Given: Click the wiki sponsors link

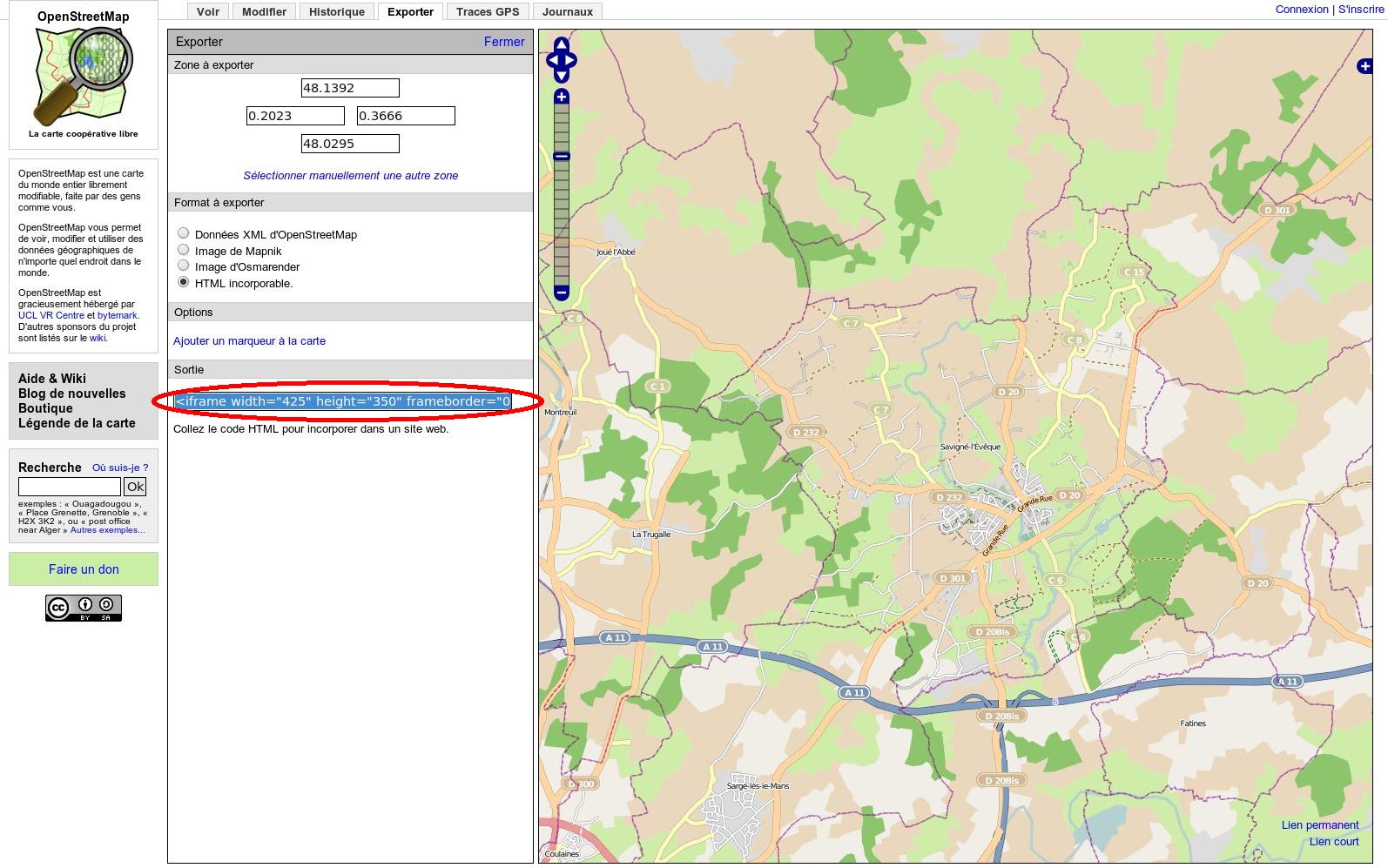Looking at the screenshot, I should point(97,338).
